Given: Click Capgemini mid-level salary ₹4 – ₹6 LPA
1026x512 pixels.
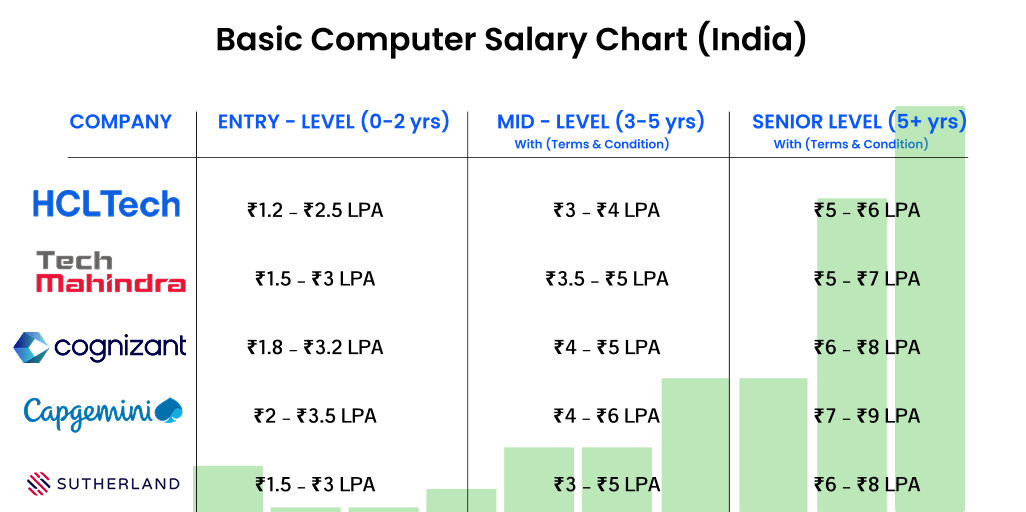Looking at the screenshot, I should 607,416.
